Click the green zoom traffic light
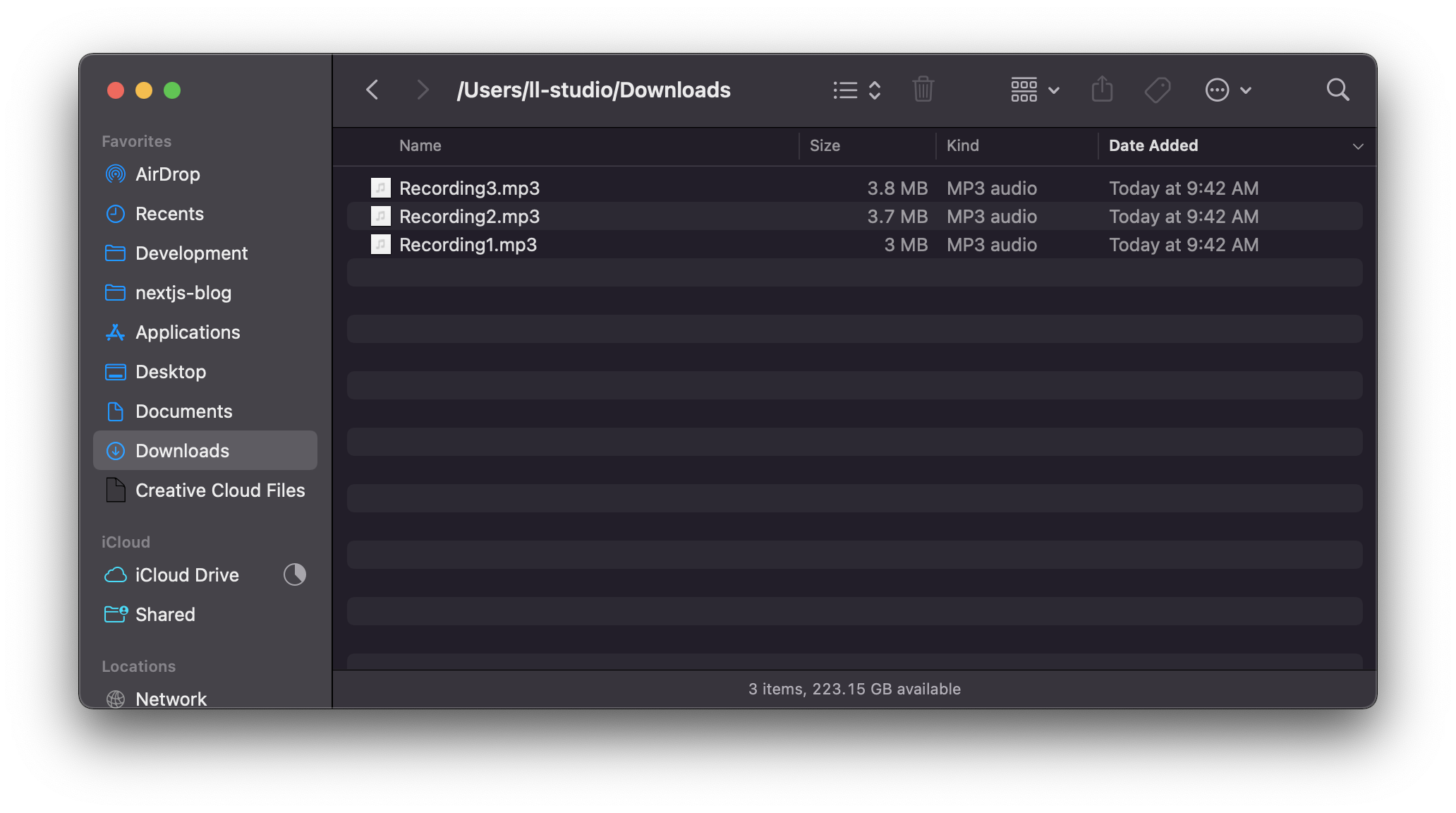The width and height of the screenshot is (1456, 813). [172, 90]
